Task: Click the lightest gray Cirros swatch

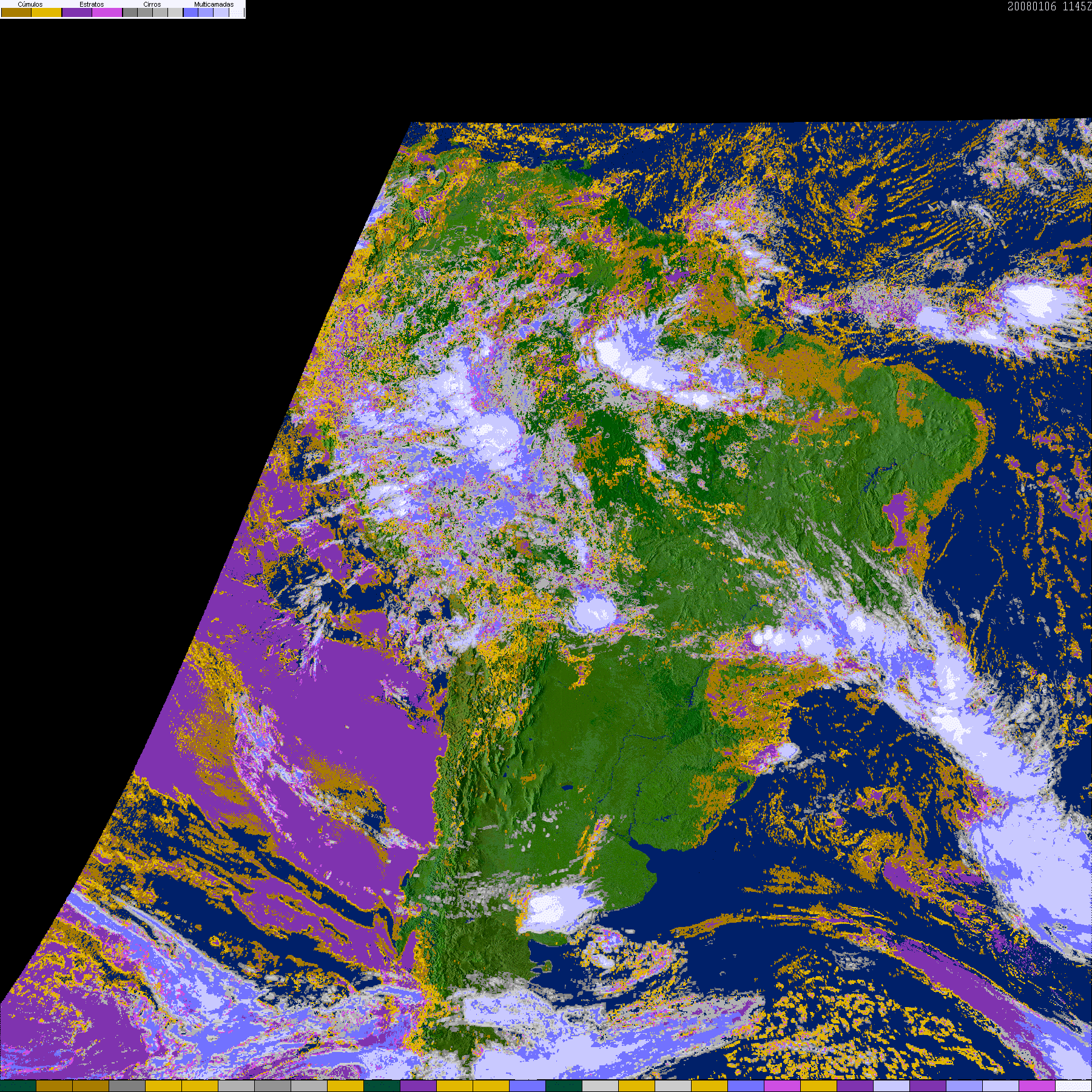Action: coord(175,12)
